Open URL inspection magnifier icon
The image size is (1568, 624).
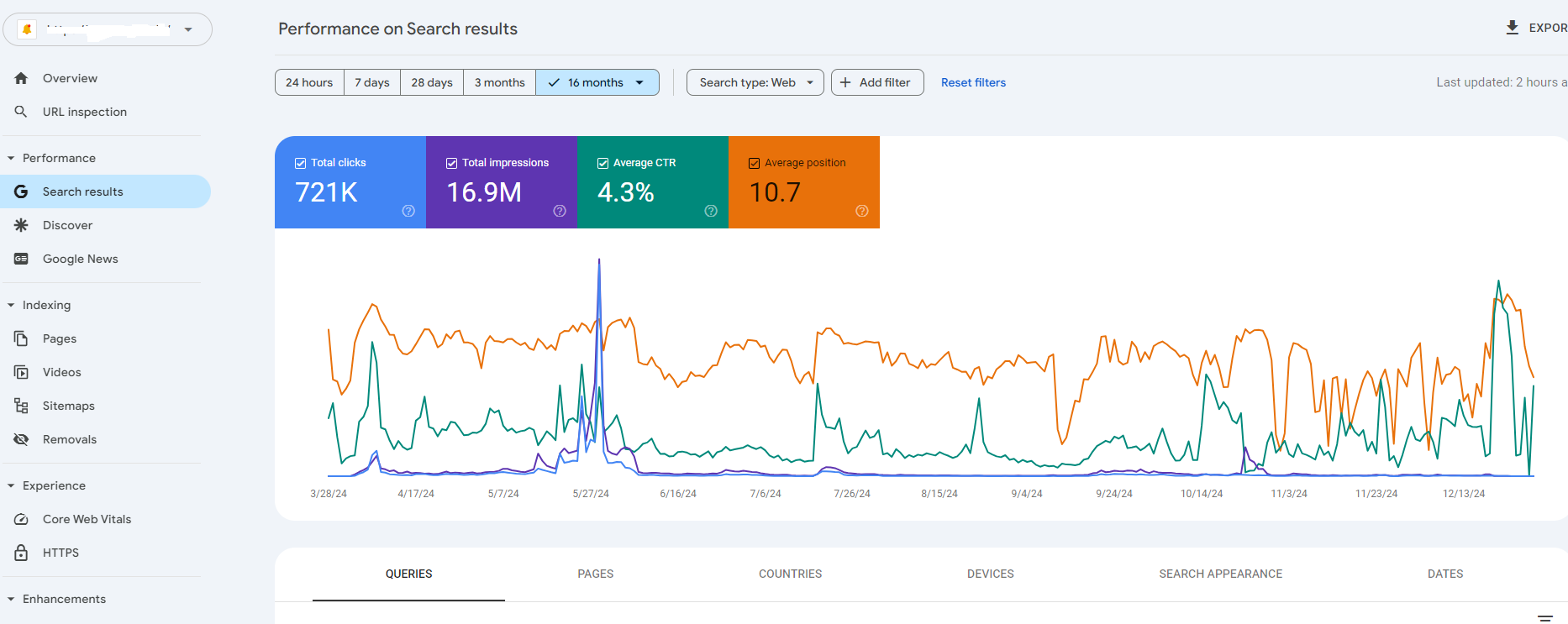coord(22,112)
